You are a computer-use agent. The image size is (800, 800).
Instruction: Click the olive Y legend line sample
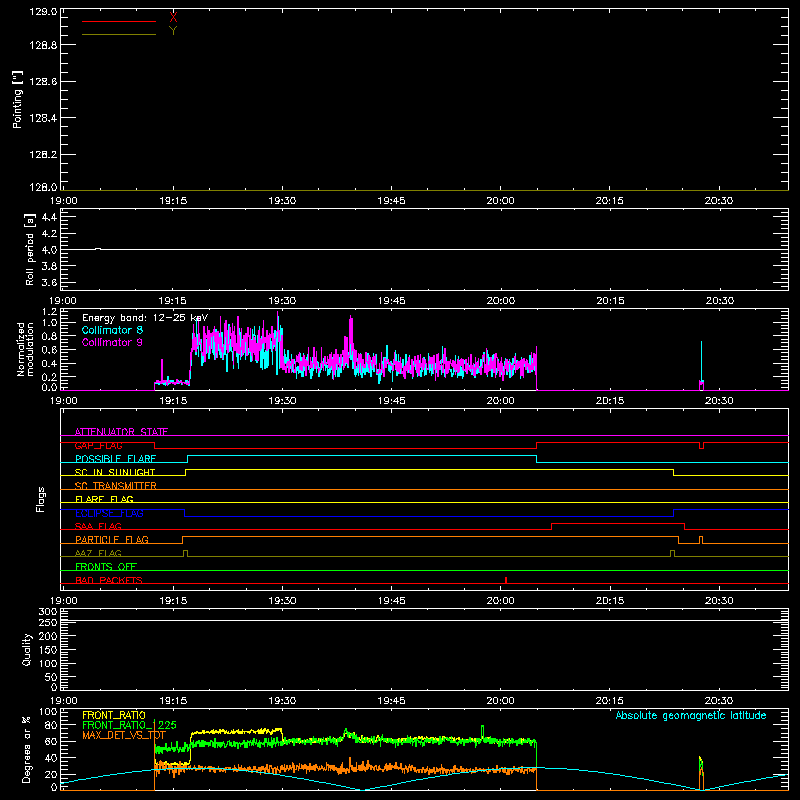click(119, 35)
